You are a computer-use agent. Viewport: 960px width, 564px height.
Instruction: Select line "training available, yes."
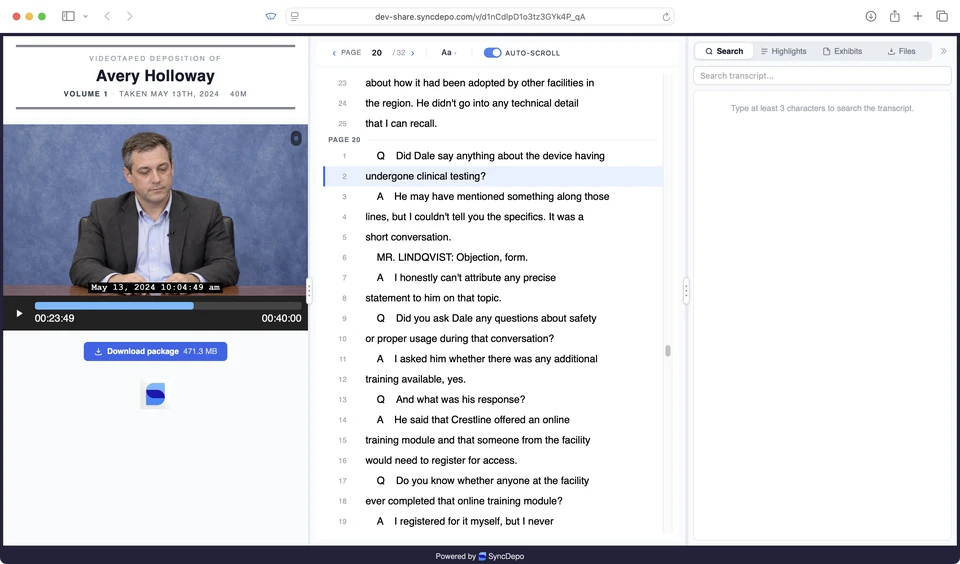pos(493,379)
